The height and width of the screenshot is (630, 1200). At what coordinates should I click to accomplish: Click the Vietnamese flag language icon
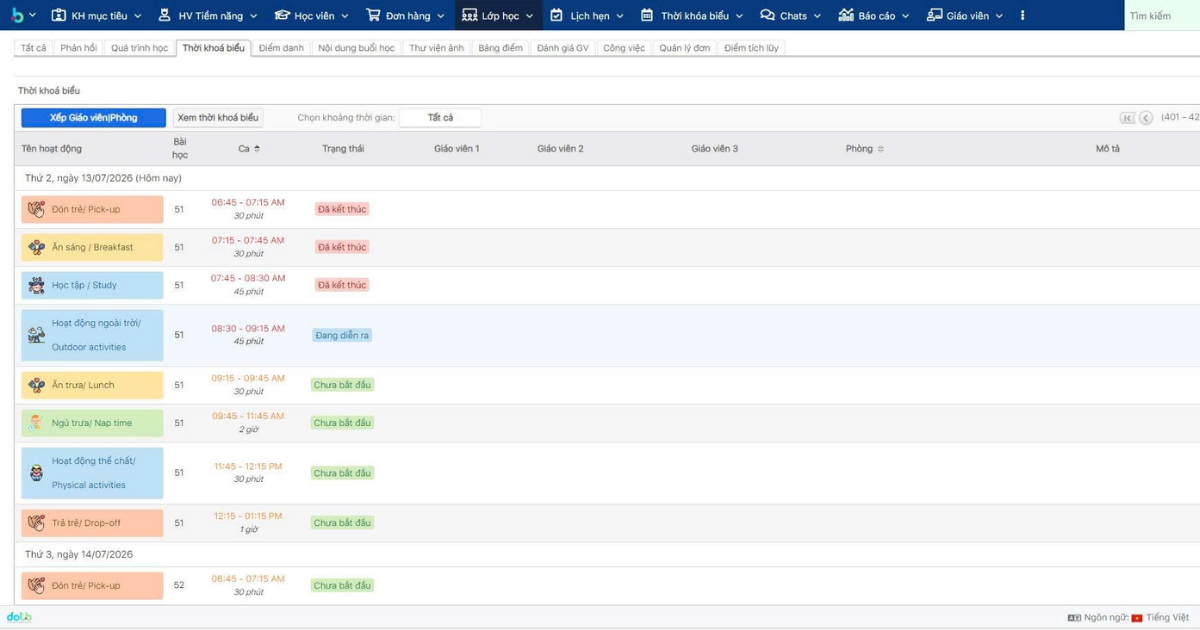(1136, 618)
